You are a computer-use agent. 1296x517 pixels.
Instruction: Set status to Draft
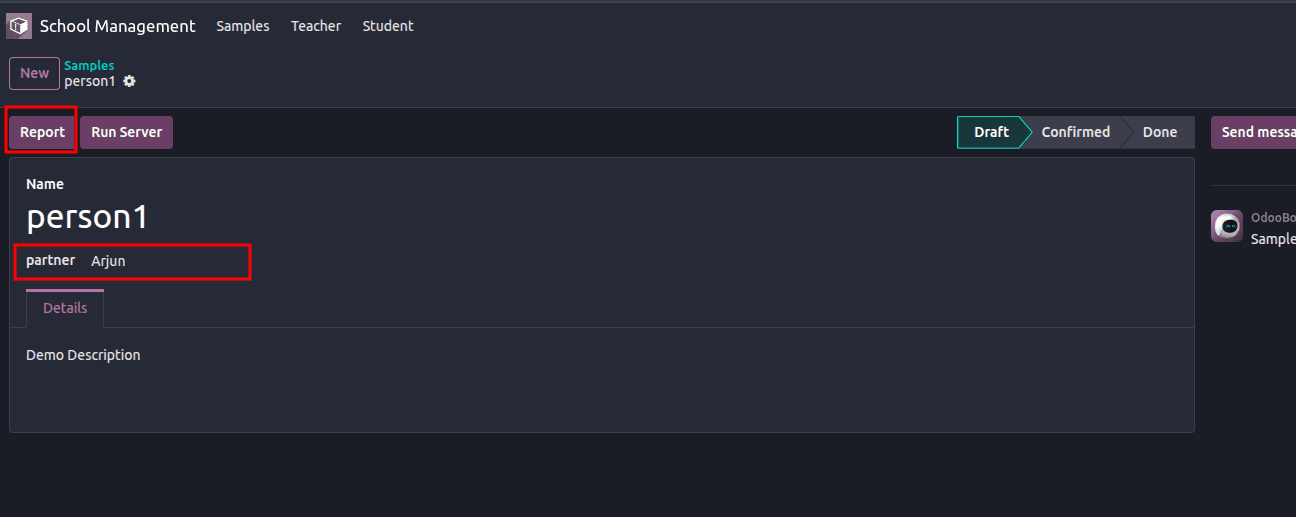point(990,132)
